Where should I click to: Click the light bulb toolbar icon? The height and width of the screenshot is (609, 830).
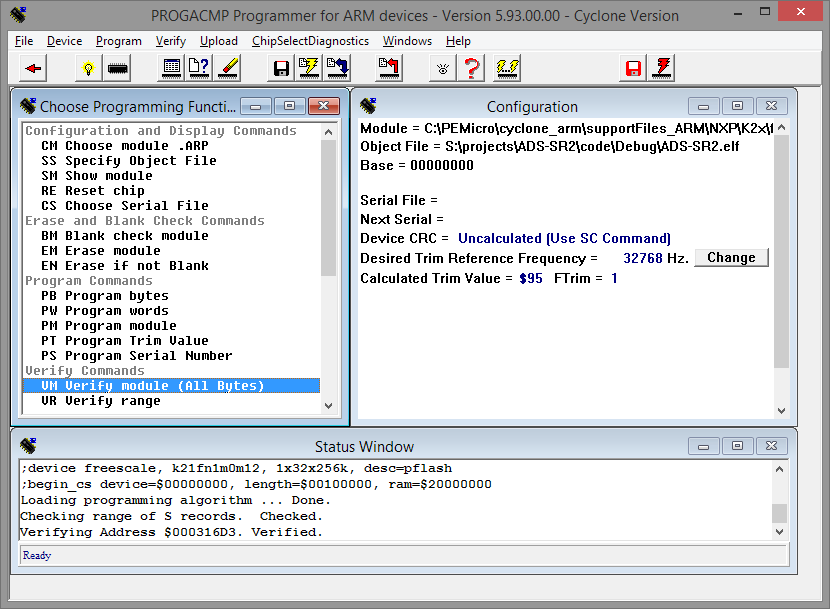(x=88, y=68)
